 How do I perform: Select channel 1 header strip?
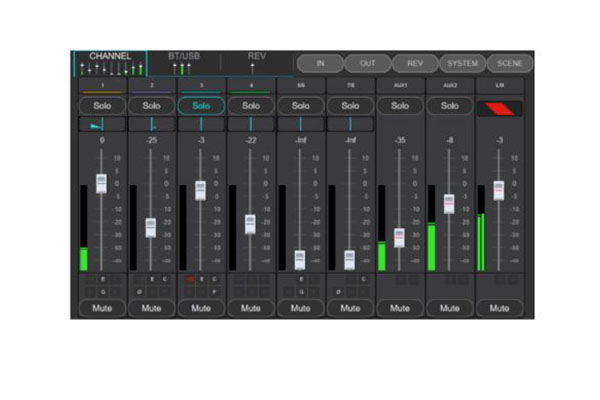102,86
